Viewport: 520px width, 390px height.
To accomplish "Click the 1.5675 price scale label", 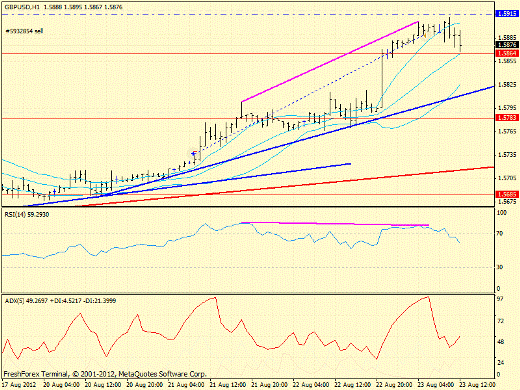I will tap(507, 201).
